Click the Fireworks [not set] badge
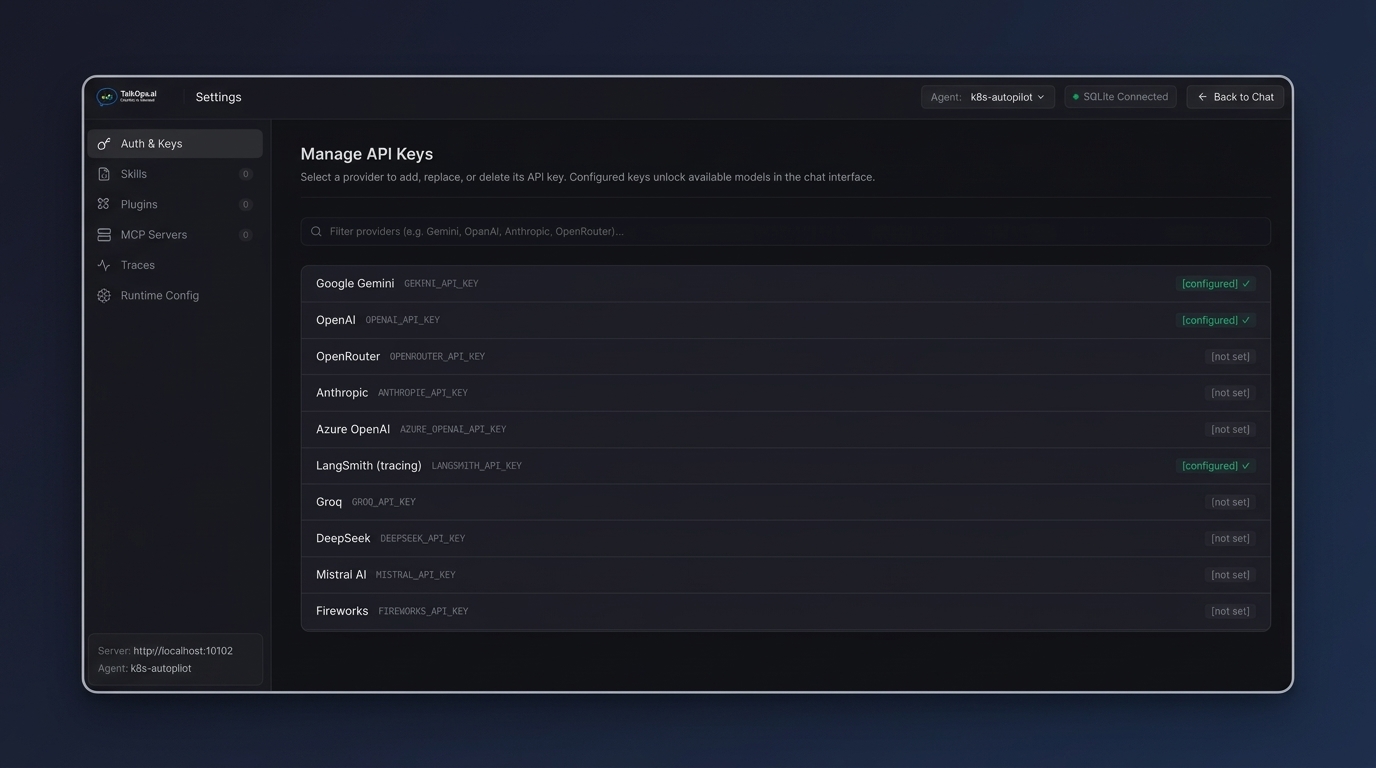Screen dimensions: 1376x768 1230,611
